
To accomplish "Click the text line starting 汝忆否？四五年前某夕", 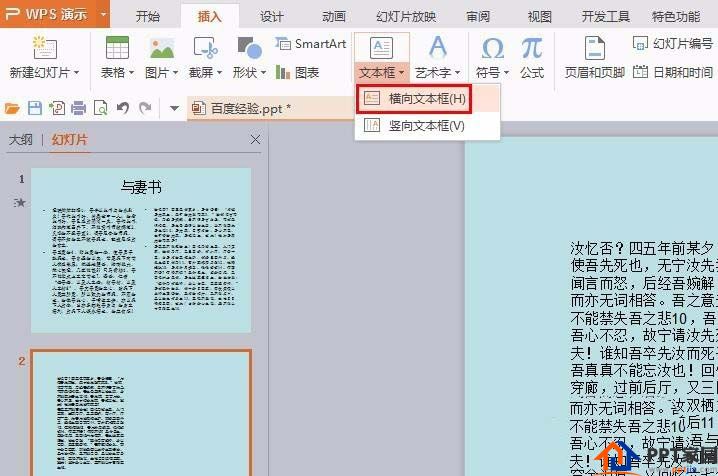I will [642, 249].
